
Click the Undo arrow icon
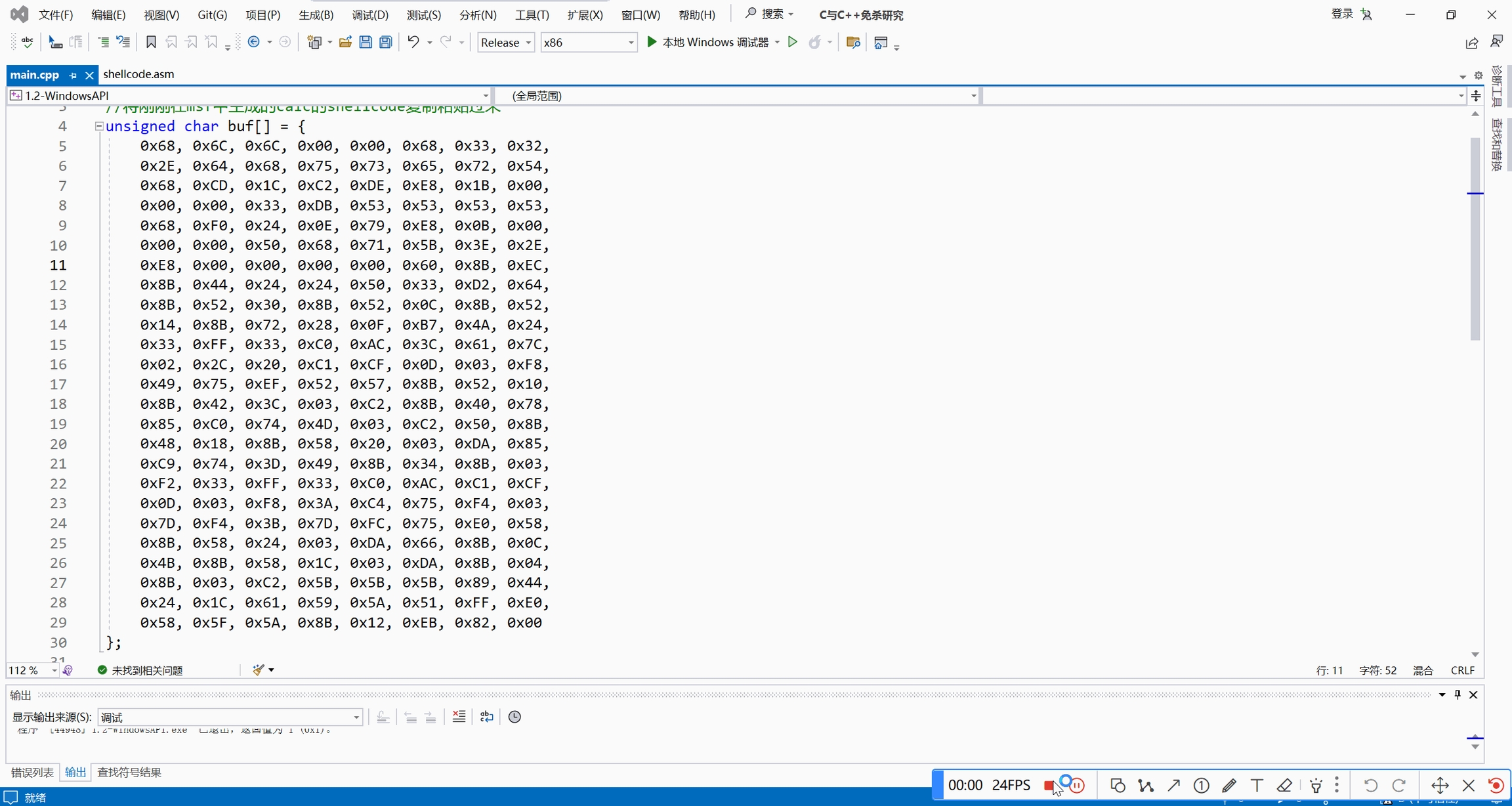click(413, 43)
